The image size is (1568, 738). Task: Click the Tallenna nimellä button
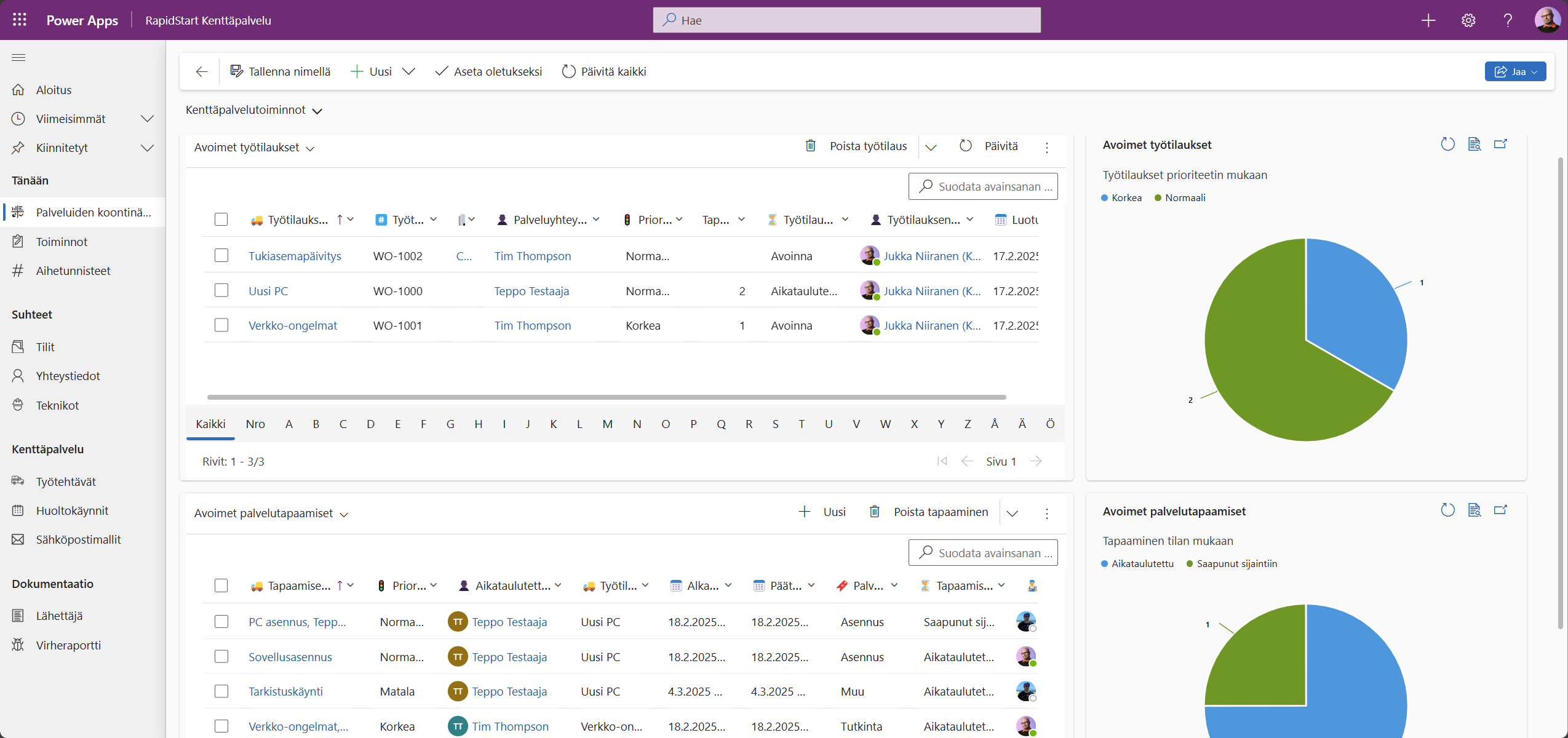[281, 71]
